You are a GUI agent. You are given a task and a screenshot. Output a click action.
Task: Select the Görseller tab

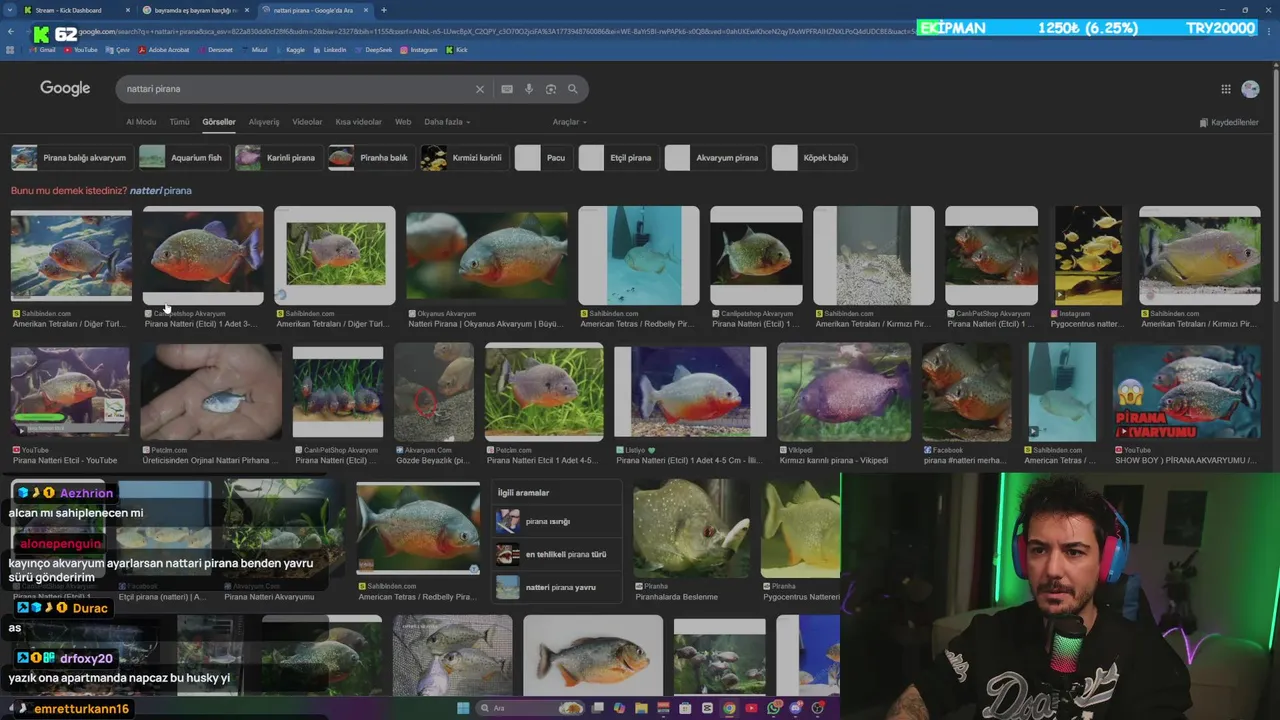(x=219, y=122)
